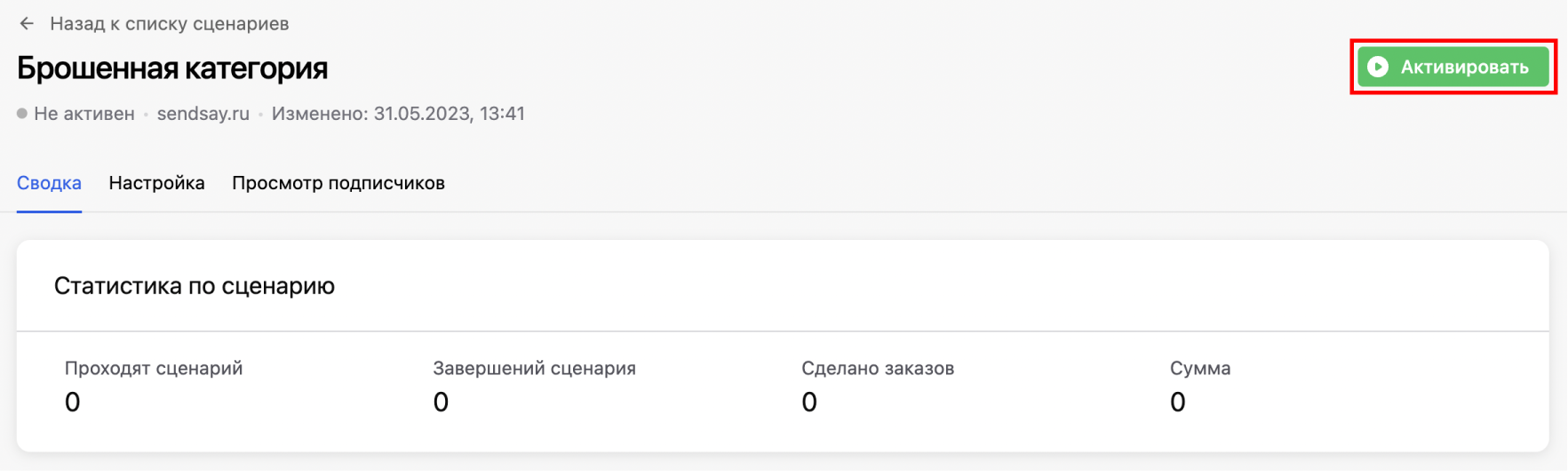The width and height of the screenshot is (1568, 471).
Task: Click the grey inactive status dot
Action: point(22,114)
